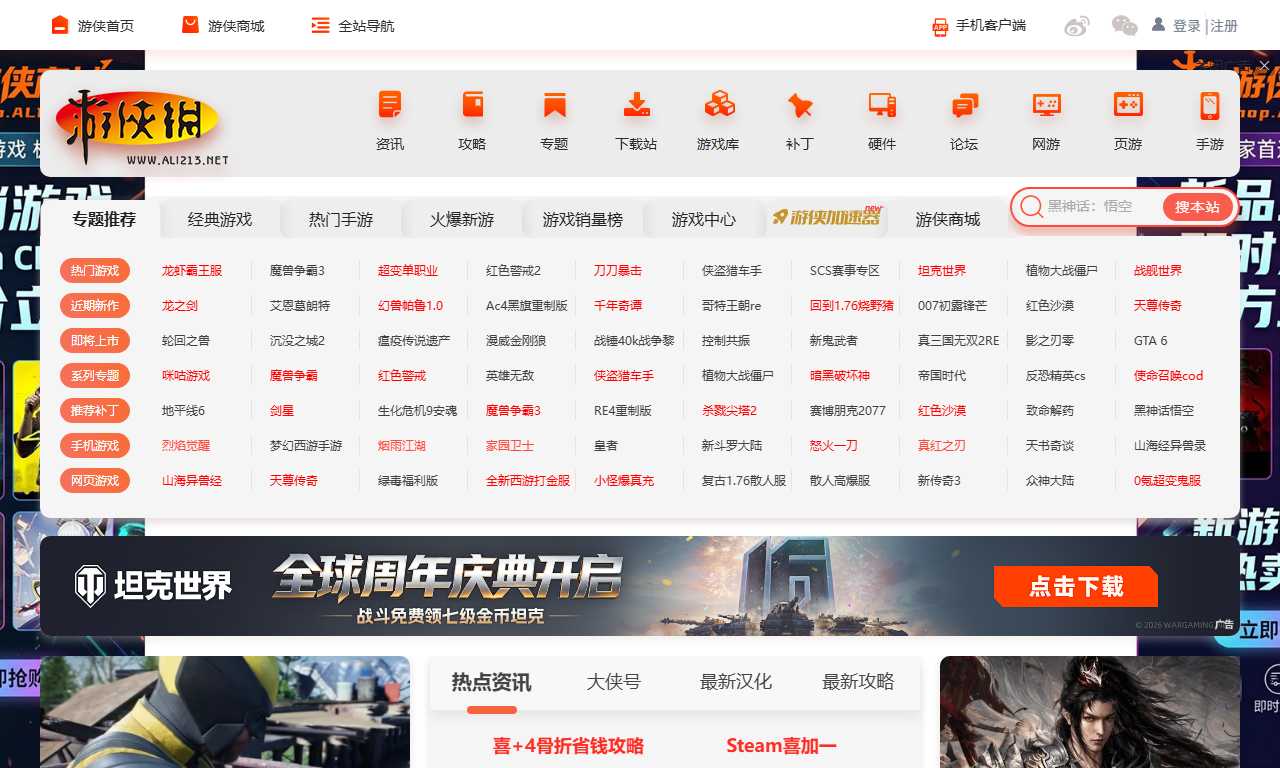Click 点击下载 on tank banner
This screenshot has height=768, width=1280.
pyautogui.click(x=1076, y=586)
